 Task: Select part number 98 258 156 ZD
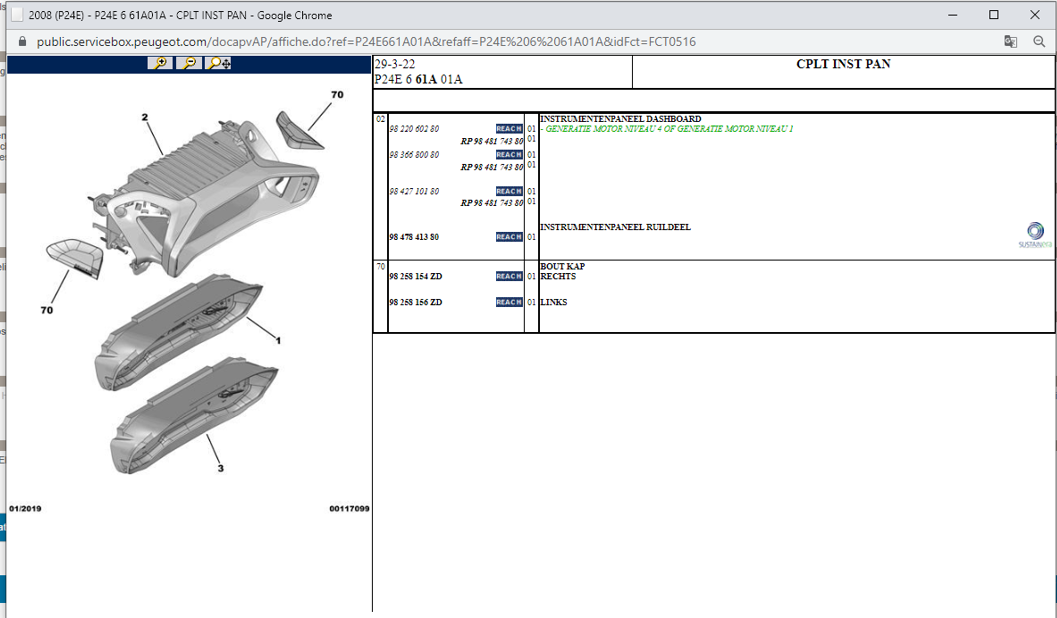415,303
